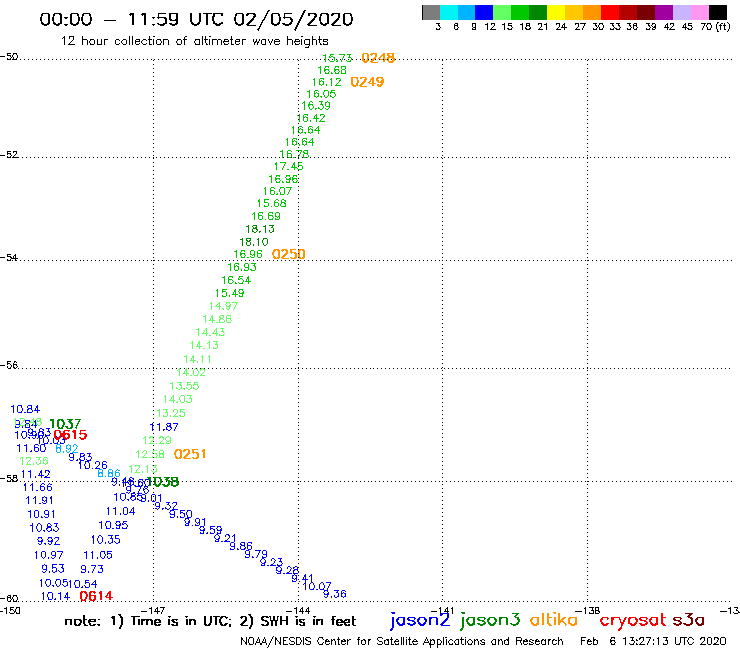The image size is (740, 650).
Task: Click the orange 0251 time stamp
Action: point(190,454)
